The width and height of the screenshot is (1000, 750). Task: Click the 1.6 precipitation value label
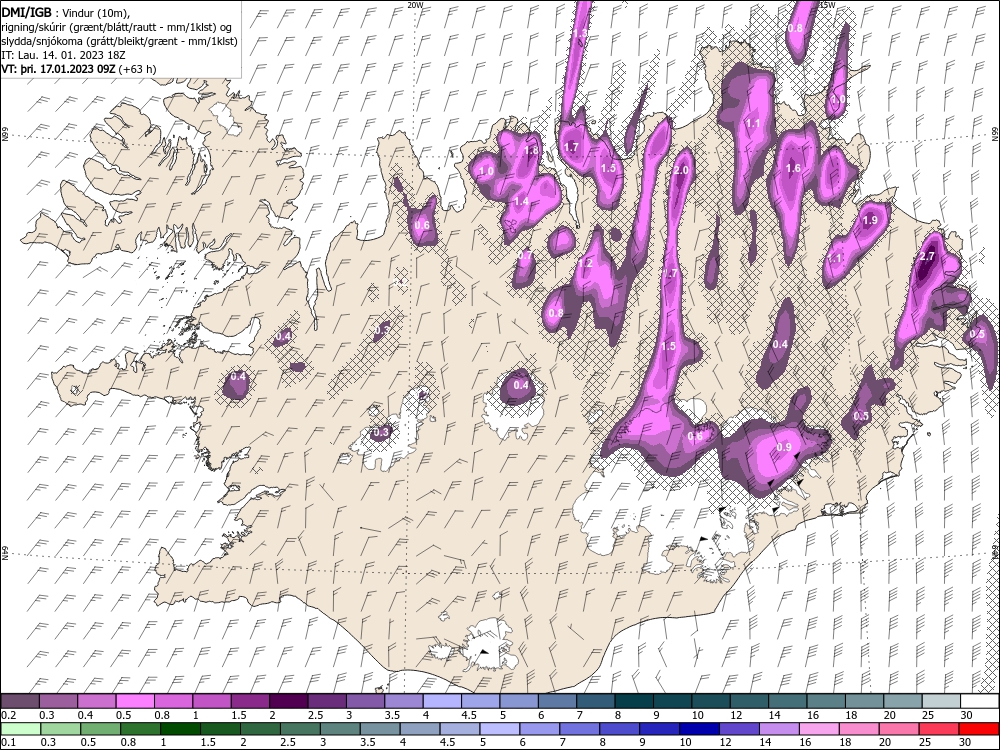(x=793, y=168)
